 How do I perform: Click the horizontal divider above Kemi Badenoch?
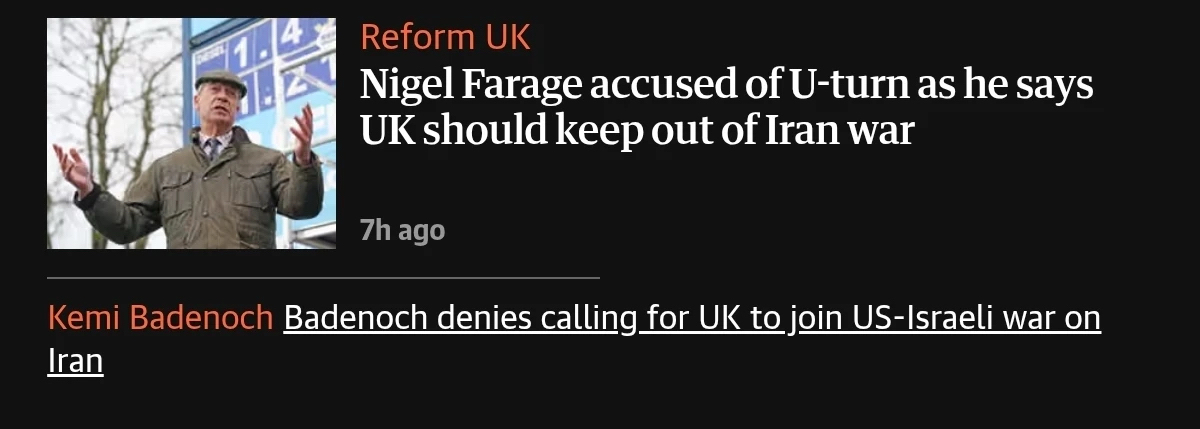pos(323,277)
